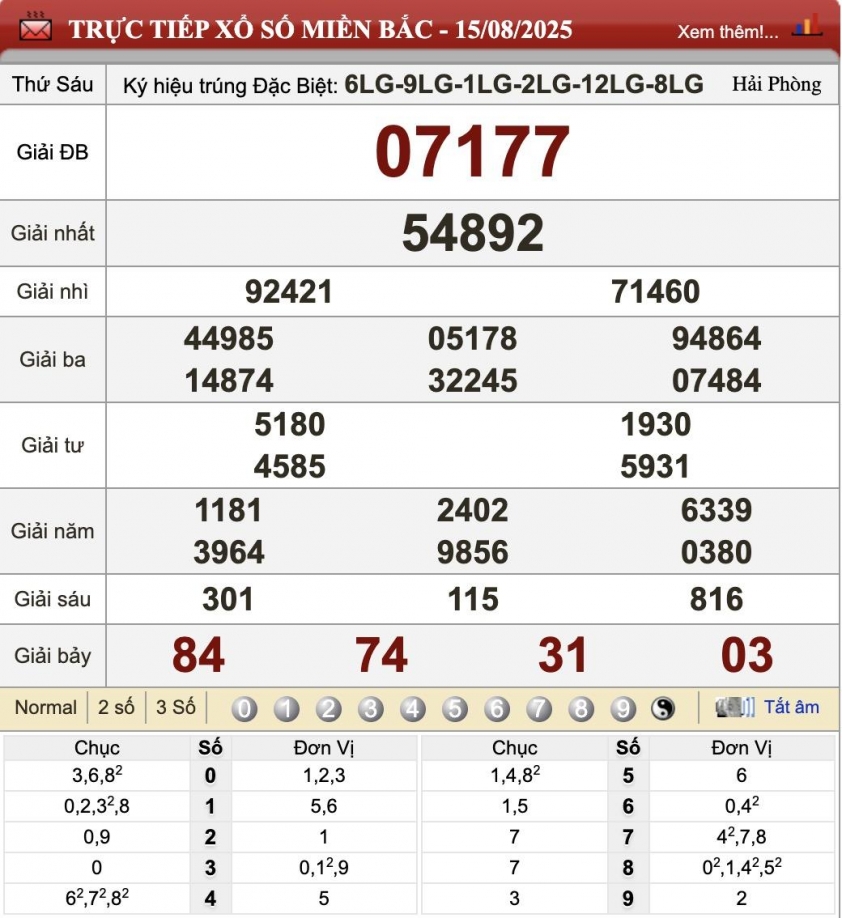842x918 pixels.
Task: Click the special prize number 07177
Action: click(472, 152)
